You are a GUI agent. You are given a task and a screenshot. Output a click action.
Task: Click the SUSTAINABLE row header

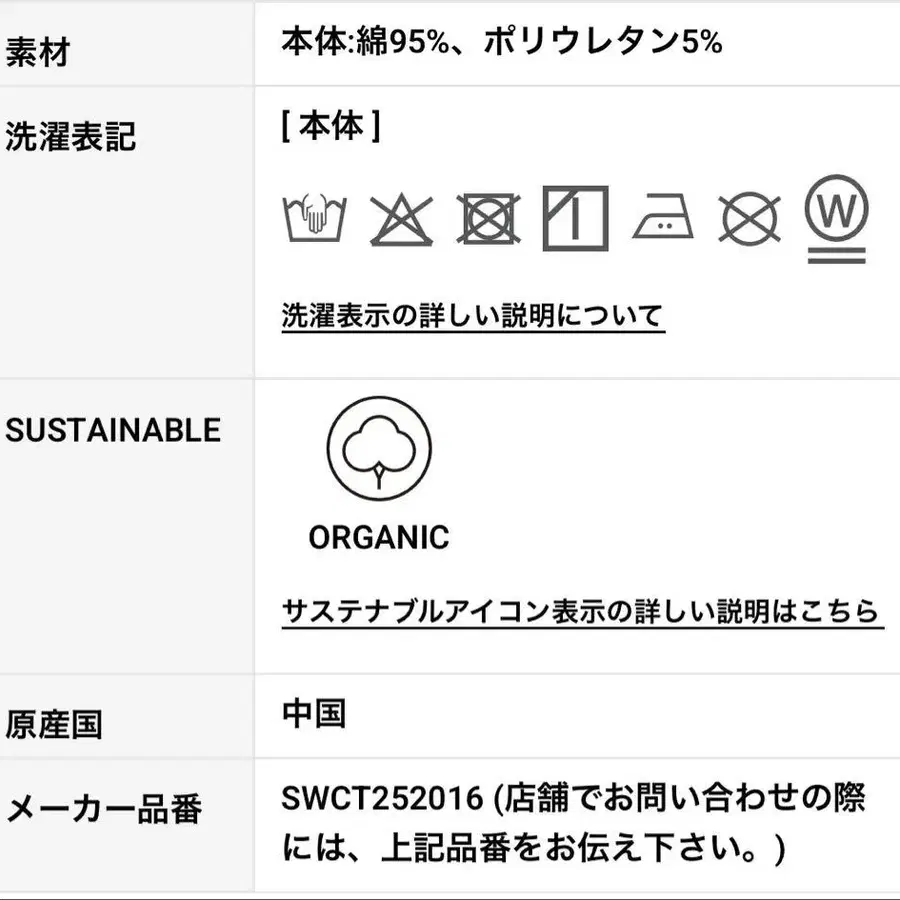113,430
